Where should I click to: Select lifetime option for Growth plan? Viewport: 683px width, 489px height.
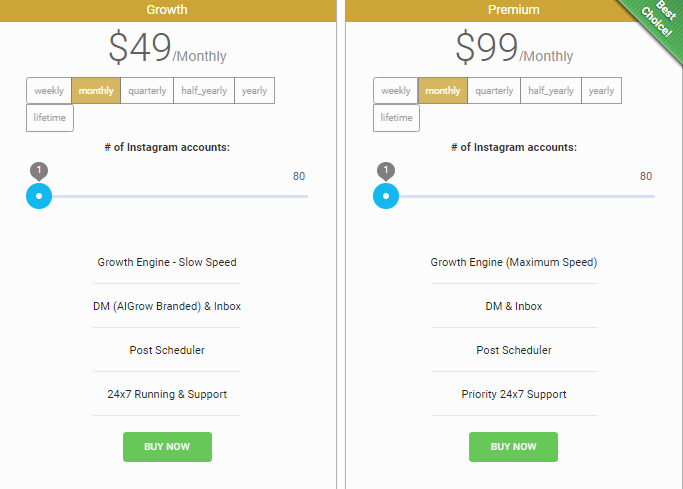point(50,118)
